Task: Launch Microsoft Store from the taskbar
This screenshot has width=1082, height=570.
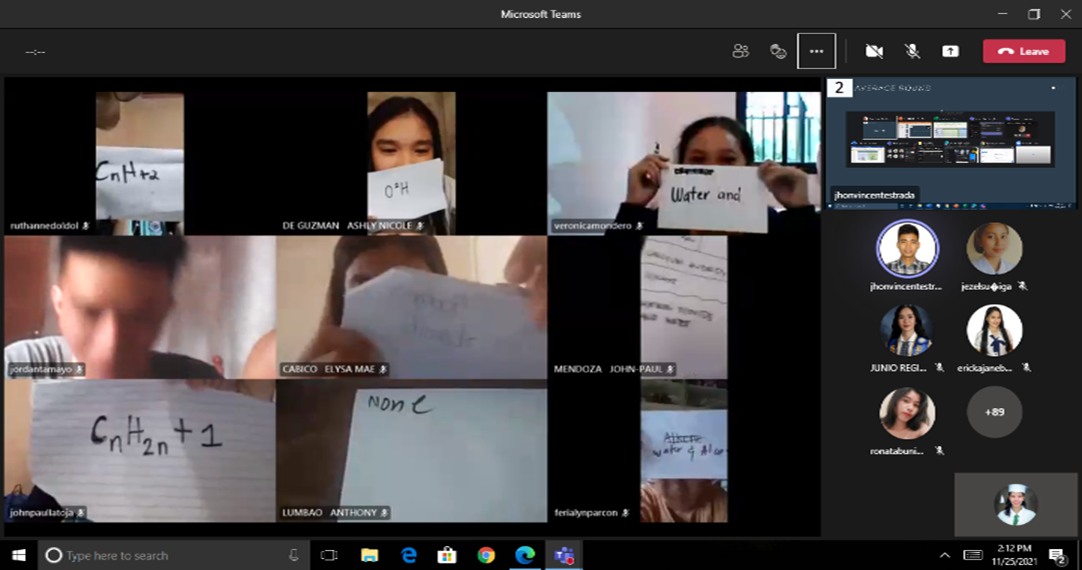Action: click(447, 555)
